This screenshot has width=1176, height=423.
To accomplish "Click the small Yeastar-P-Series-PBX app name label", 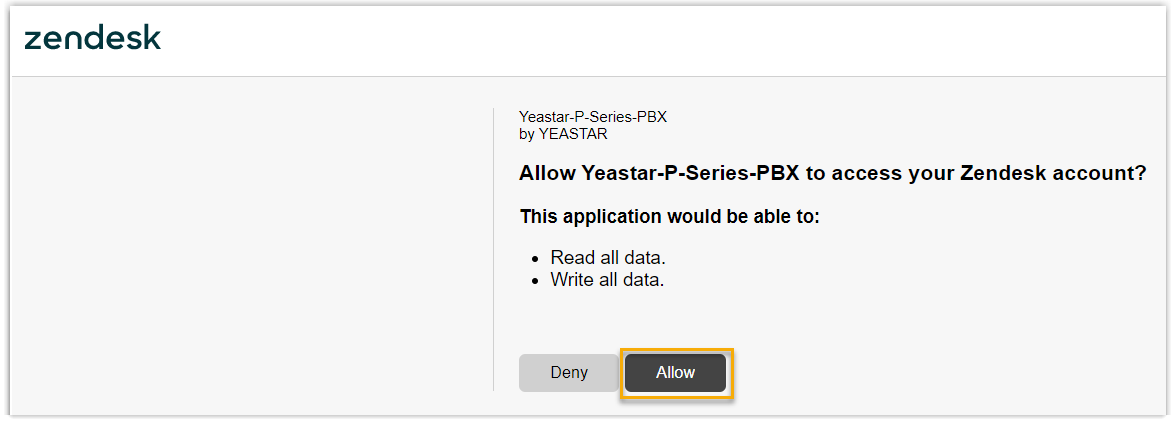I will coord(592,117).
